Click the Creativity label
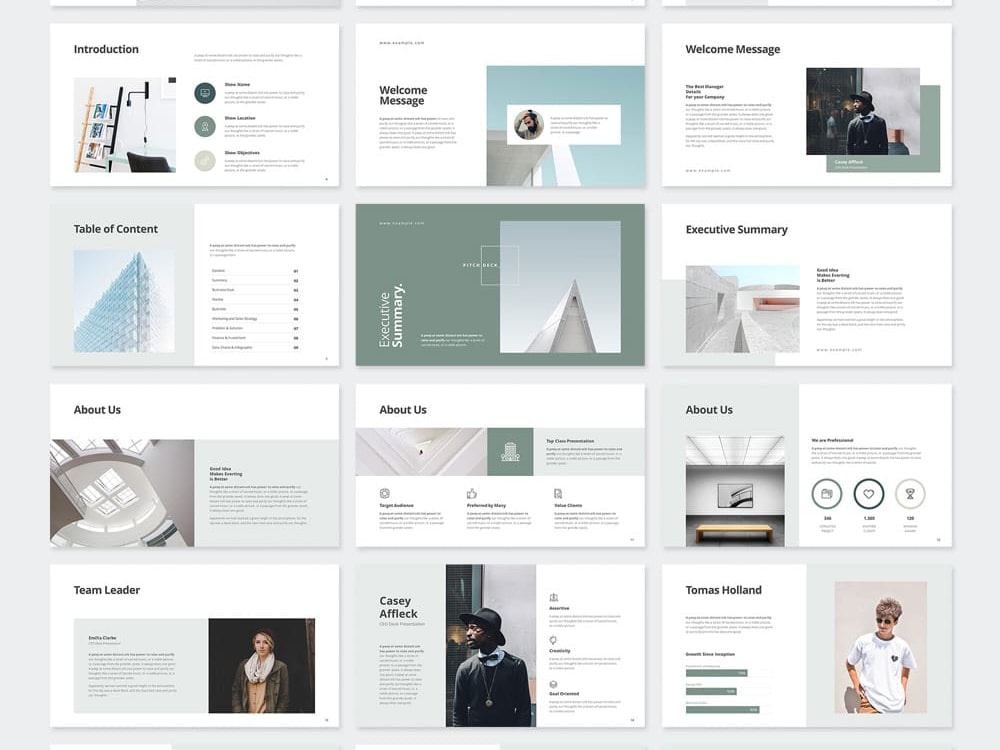The image size is (1000, 750). (x=559, y=651)
